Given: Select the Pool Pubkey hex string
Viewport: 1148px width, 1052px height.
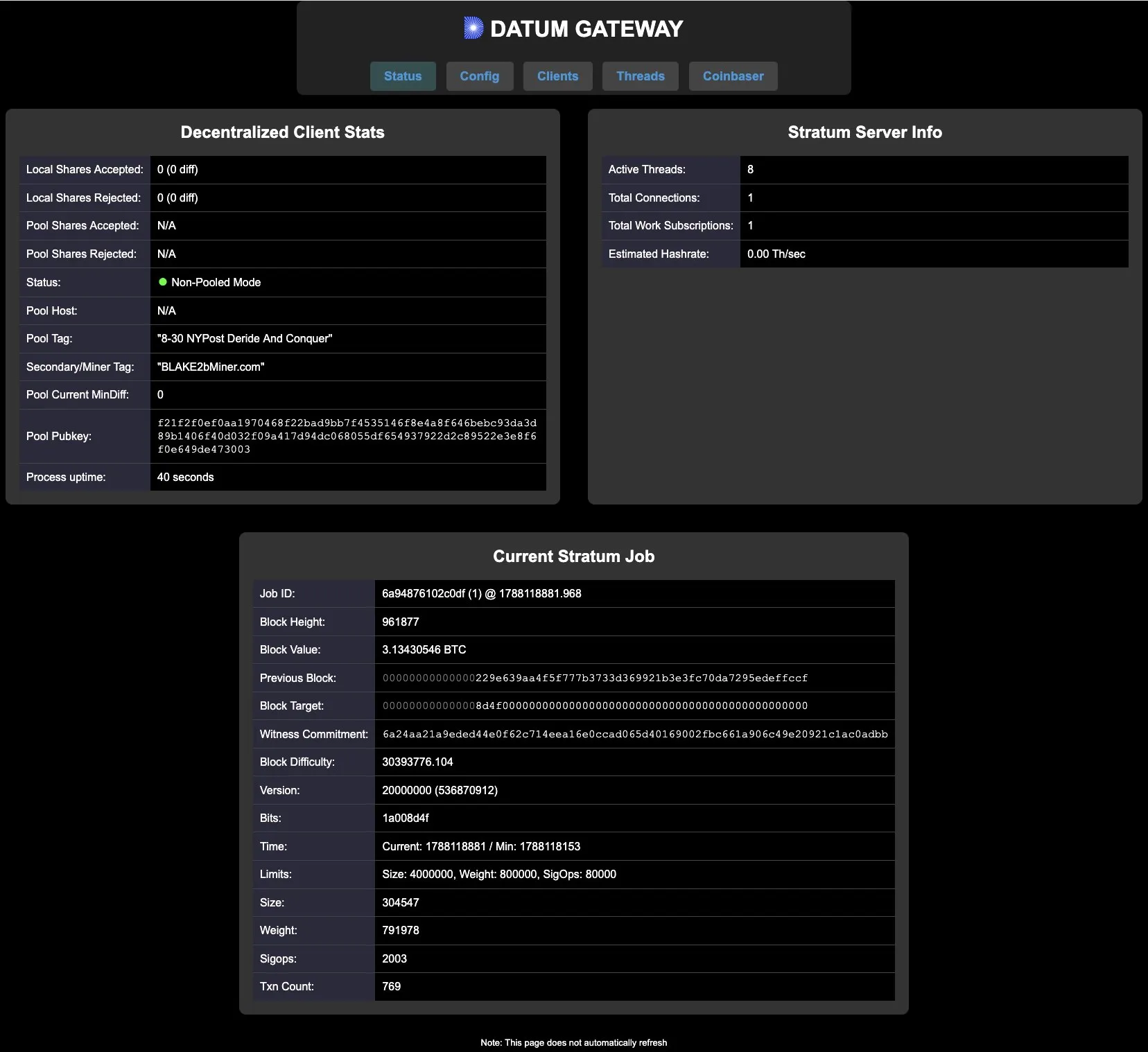Looking at the screenshot, I should (347, 436).
